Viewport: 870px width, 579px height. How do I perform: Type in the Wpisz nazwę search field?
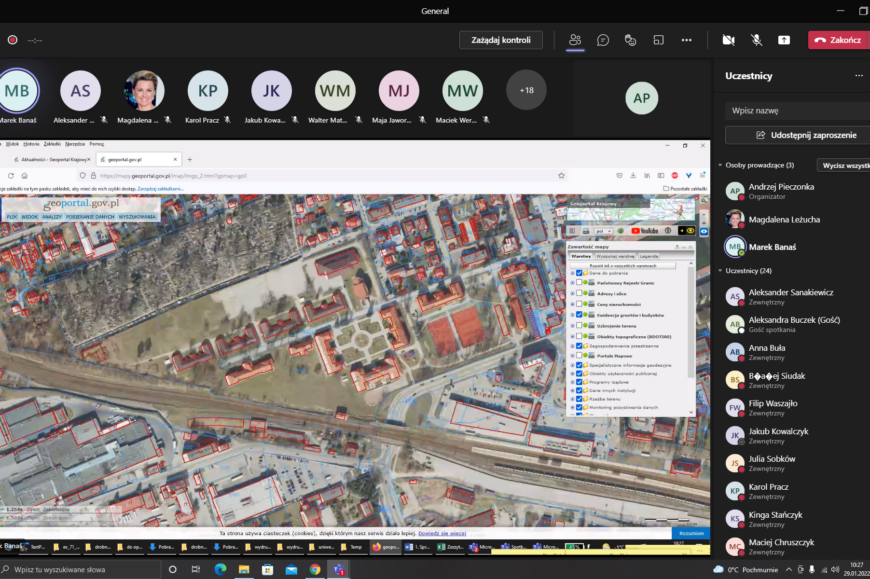click(x=797, y=110)
